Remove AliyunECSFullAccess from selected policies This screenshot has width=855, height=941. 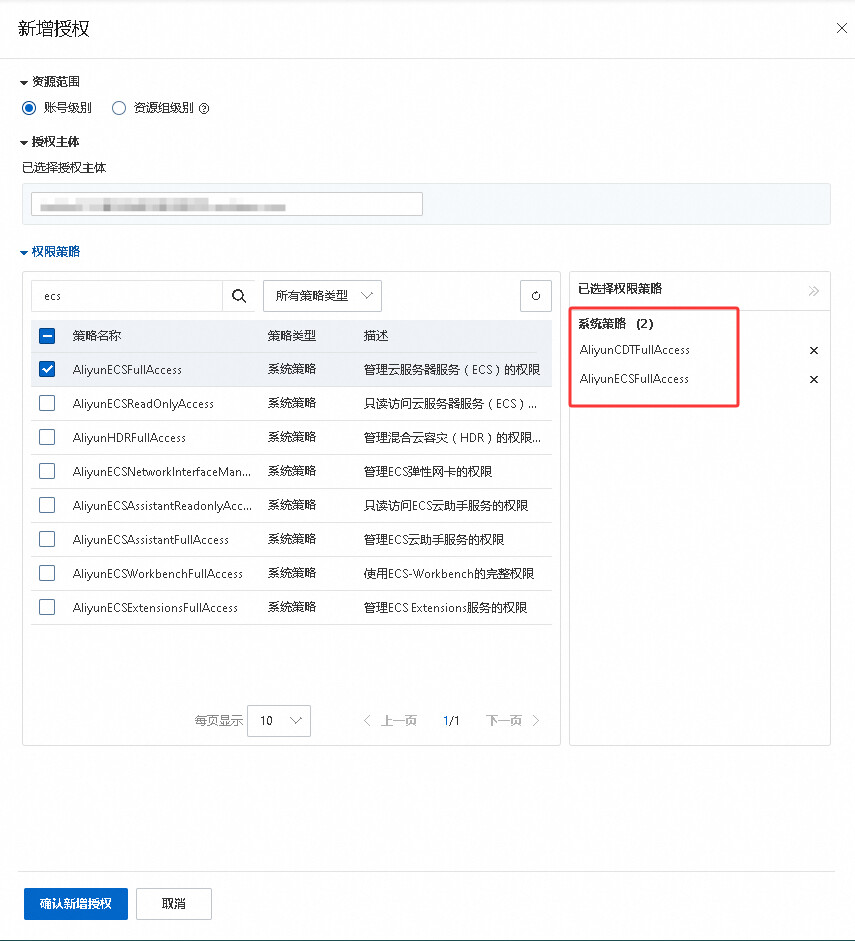click(x=814, y=379)
